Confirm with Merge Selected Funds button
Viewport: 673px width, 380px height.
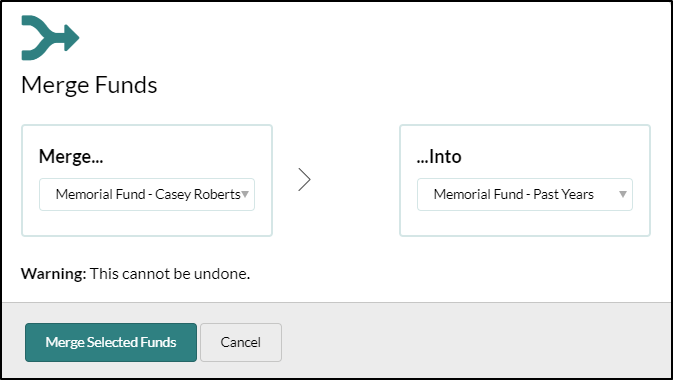111,342
